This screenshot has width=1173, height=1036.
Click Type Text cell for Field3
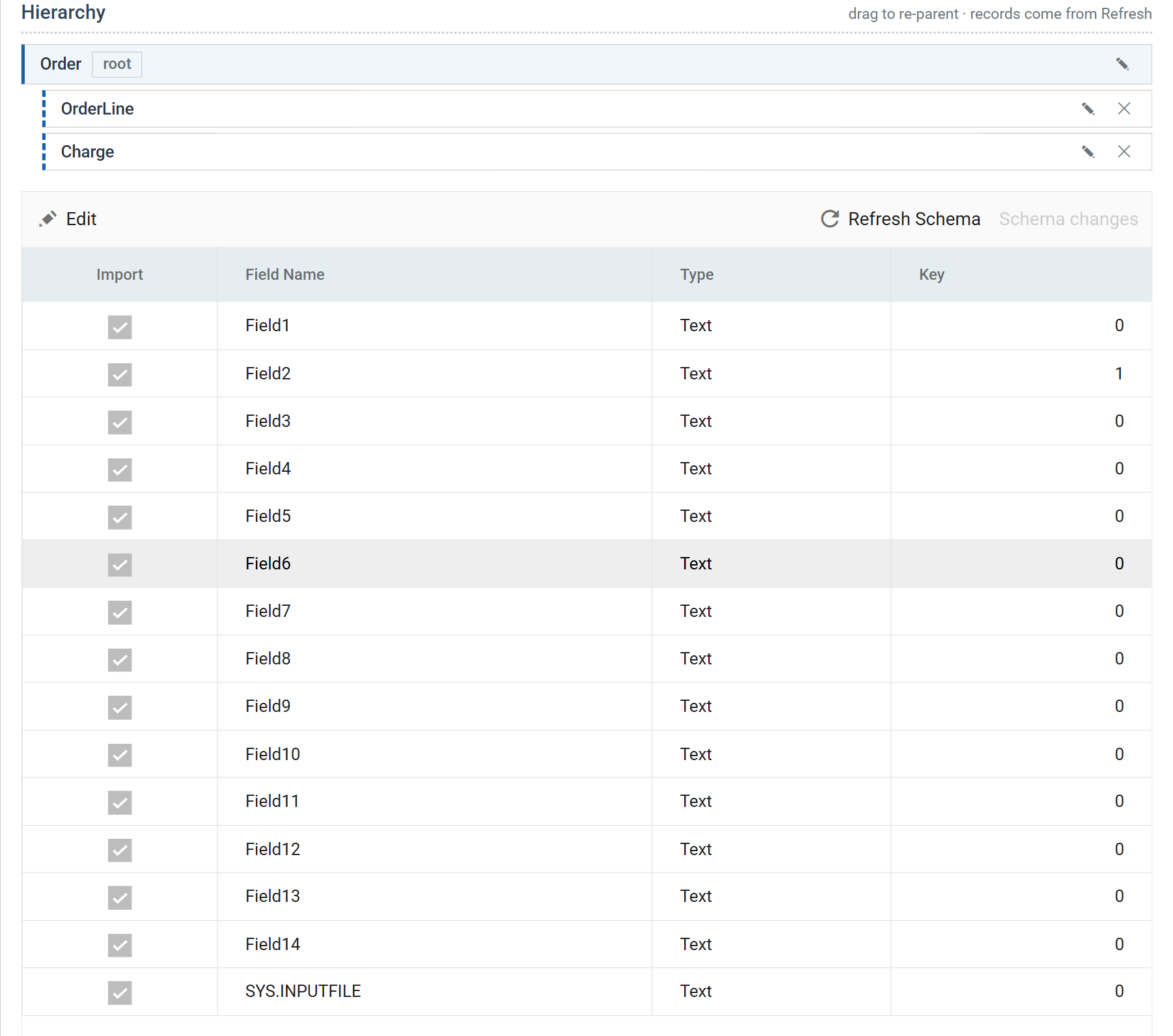tap(771, 421)
